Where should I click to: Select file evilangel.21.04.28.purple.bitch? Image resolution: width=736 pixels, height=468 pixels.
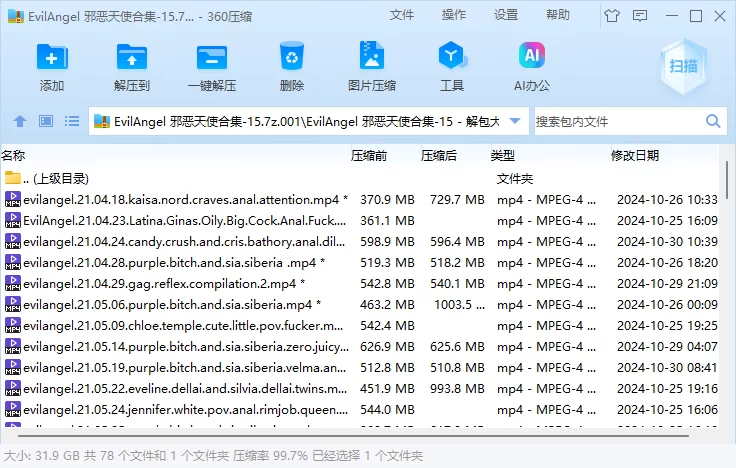(360, 262)
